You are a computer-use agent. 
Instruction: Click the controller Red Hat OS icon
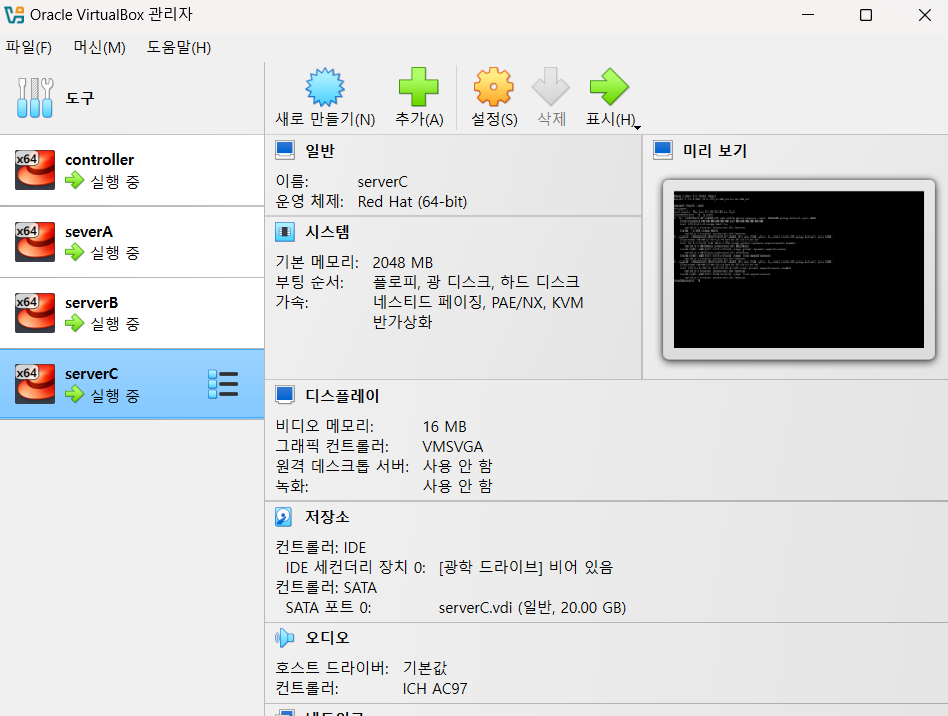point(35,171)
